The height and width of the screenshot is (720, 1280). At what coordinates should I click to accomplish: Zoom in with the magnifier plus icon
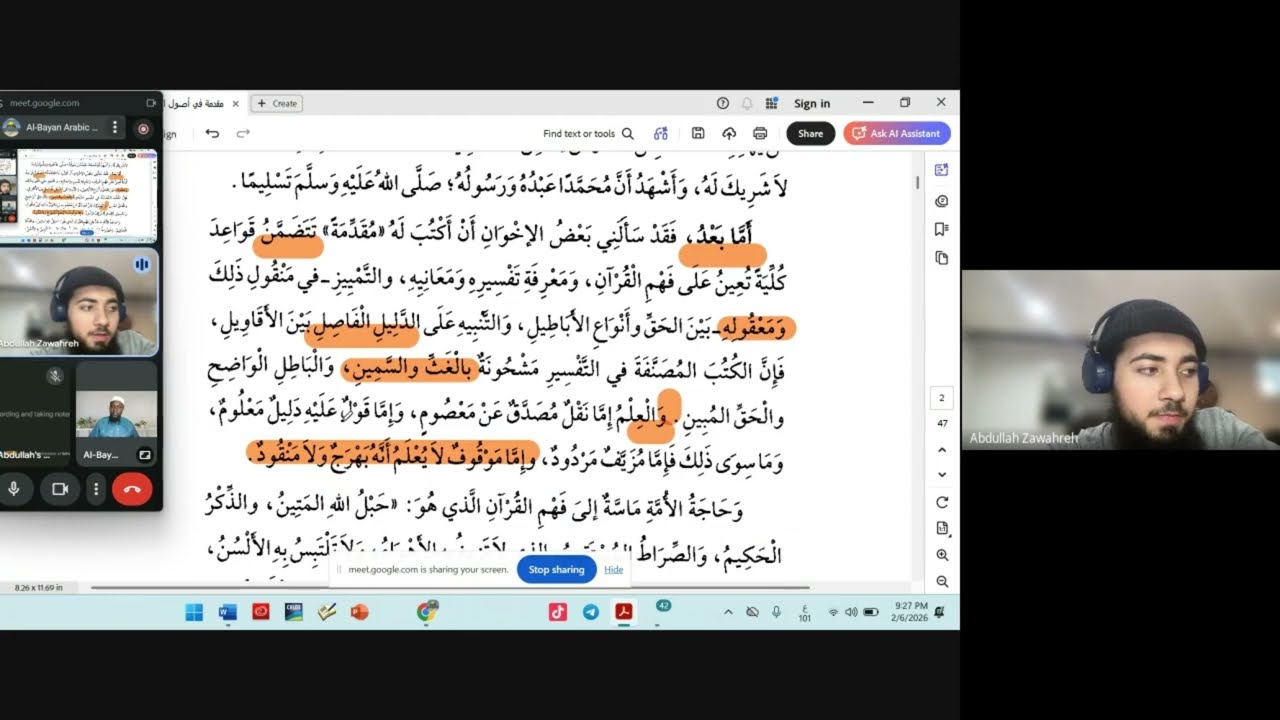[x=942, y=555]
